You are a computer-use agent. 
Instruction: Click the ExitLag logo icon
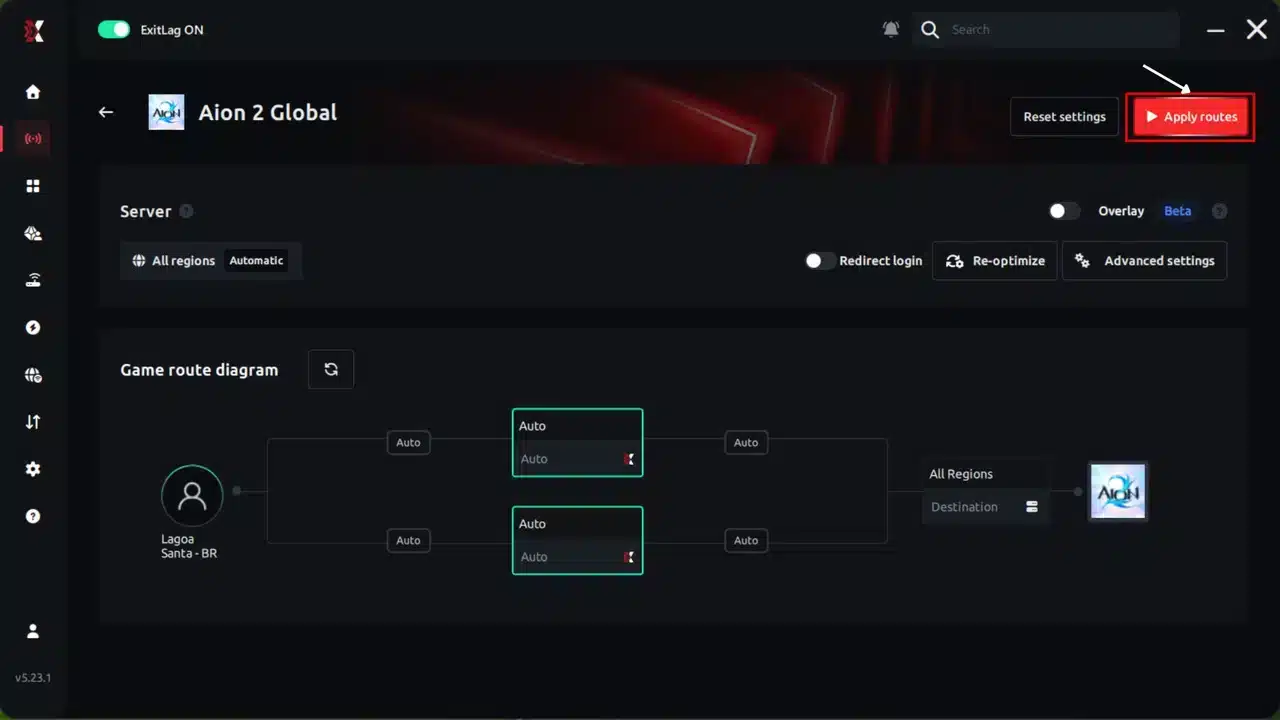click(x=34, y=31)
